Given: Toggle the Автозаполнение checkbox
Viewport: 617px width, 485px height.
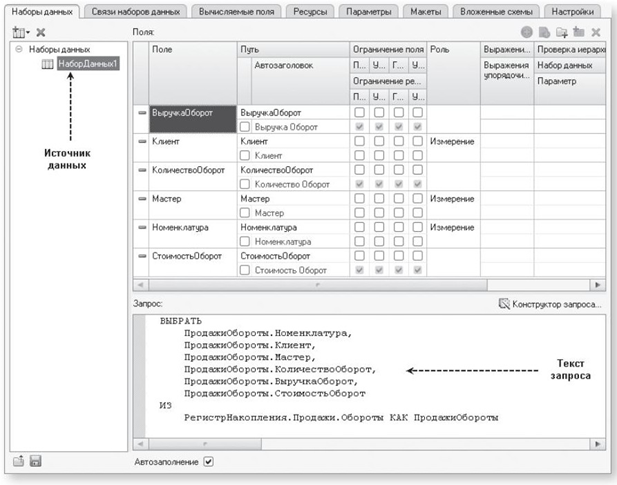Looking at the screenshot, I should coord(209,461).
